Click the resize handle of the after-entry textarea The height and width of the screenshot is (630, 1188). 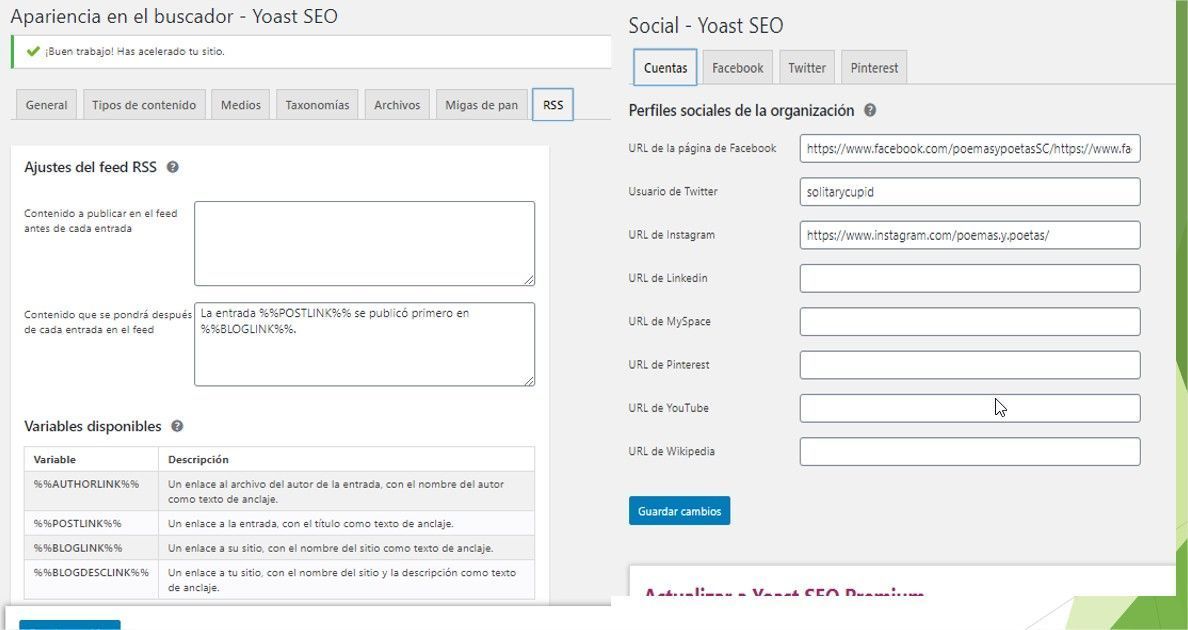click(529, 380)
